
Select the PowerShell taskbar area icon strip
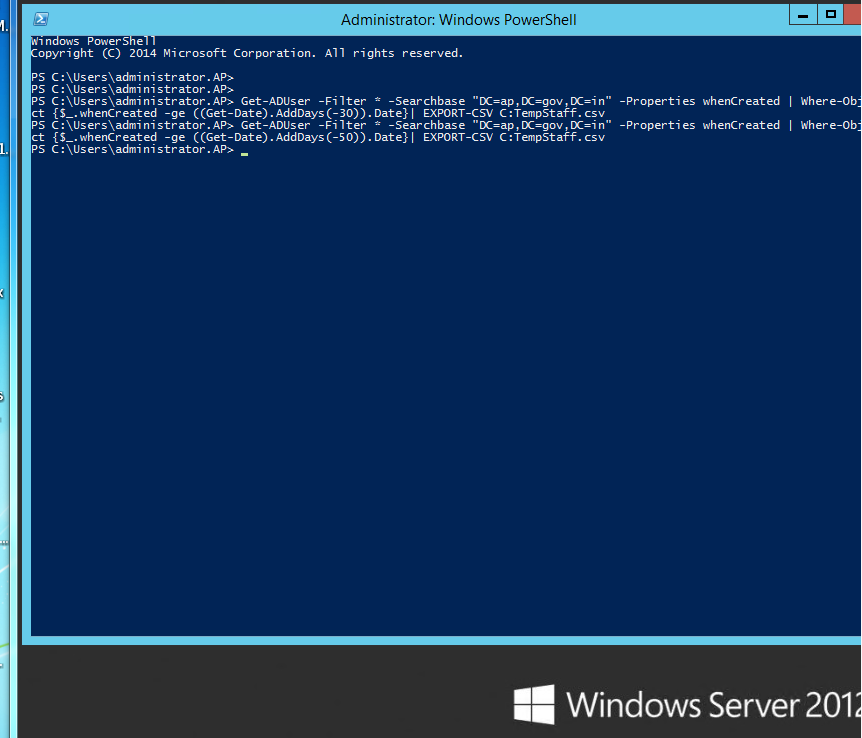coord(41,18)
